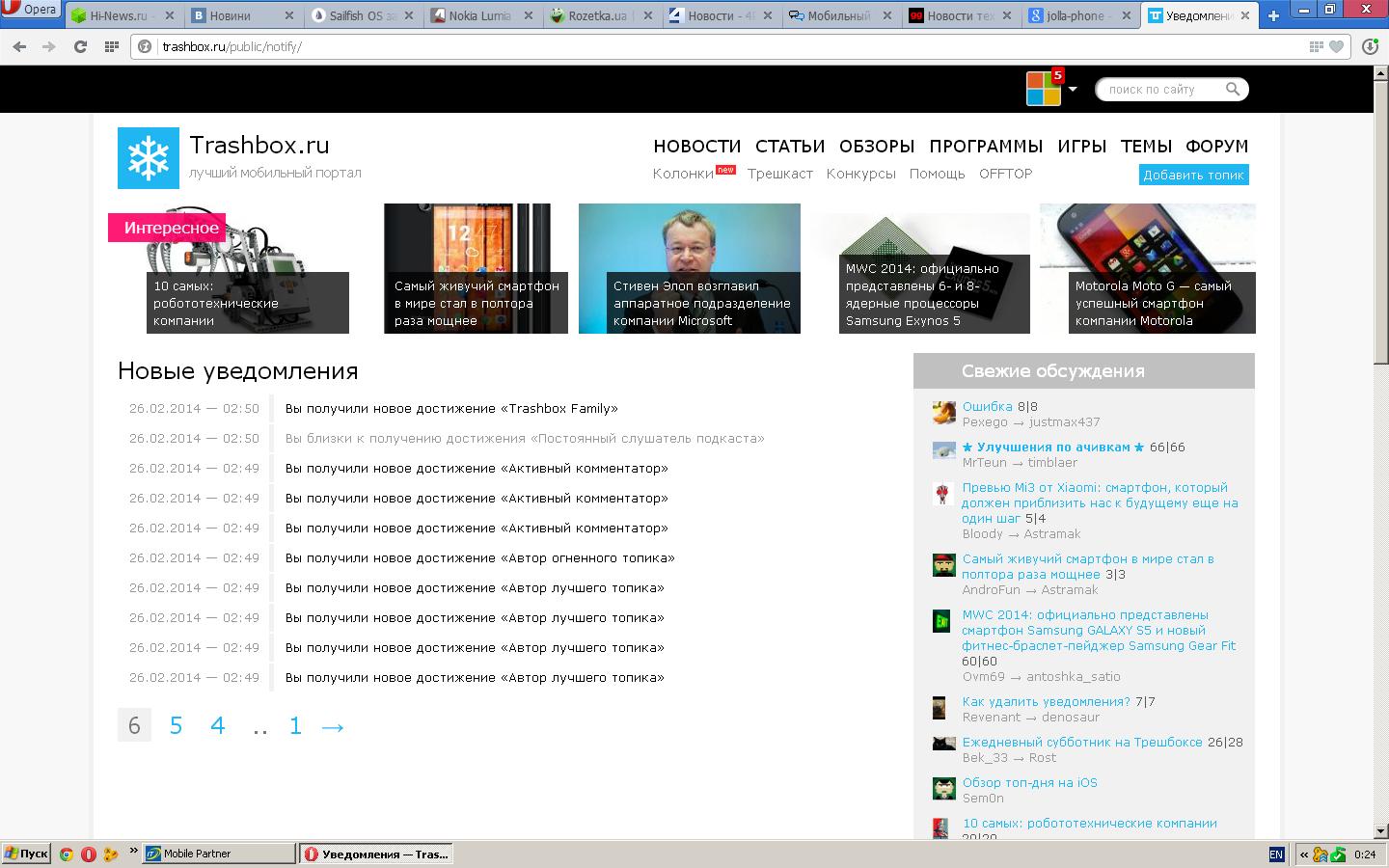Click the next page arrow in pagination
Screen dimensions: 1389x868
pyautogui.click(x=333, y=726)
